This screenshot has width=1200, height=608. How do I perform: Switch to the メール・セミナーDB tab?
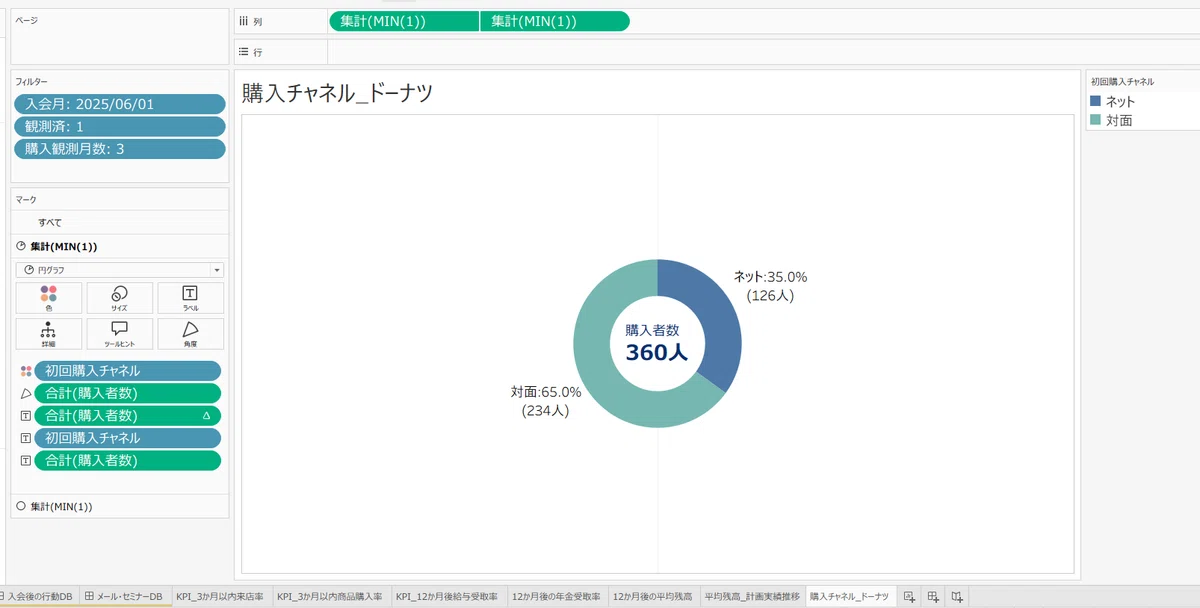(124, 596)
